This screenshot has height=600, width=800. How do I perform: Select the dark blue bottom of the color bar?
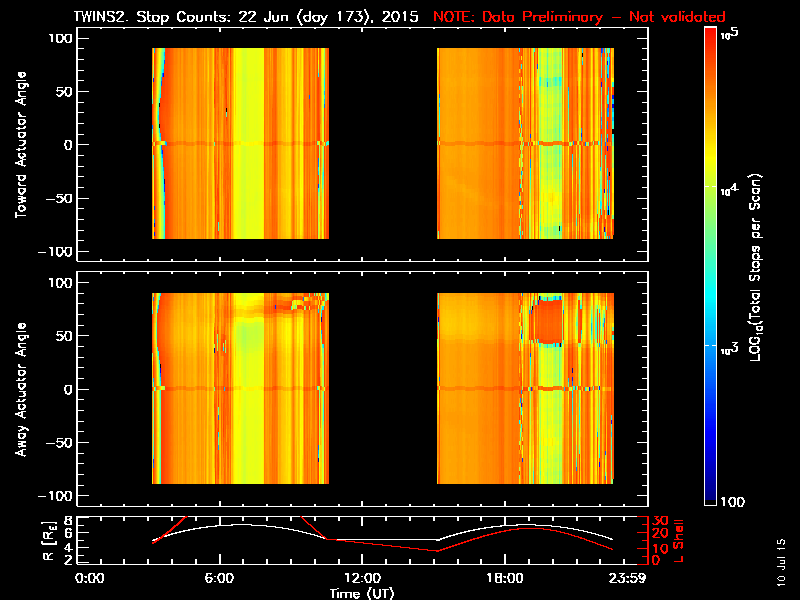711,494
